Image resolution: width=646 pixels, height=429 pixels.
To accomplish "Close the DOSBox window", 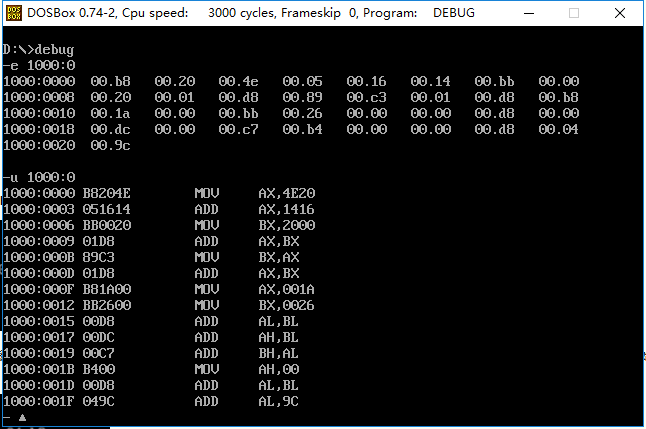I will tap(620, 13).
